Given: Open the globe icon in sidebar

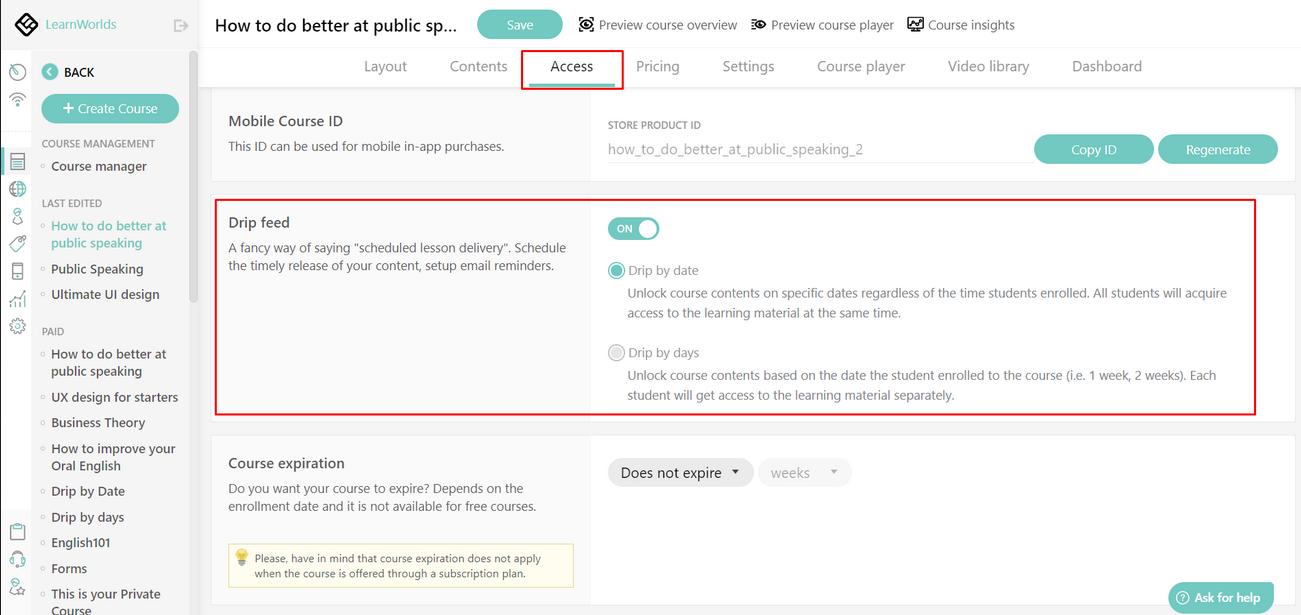Looking at the screenshot, I should pyautogui.click(x=17, y=189).
